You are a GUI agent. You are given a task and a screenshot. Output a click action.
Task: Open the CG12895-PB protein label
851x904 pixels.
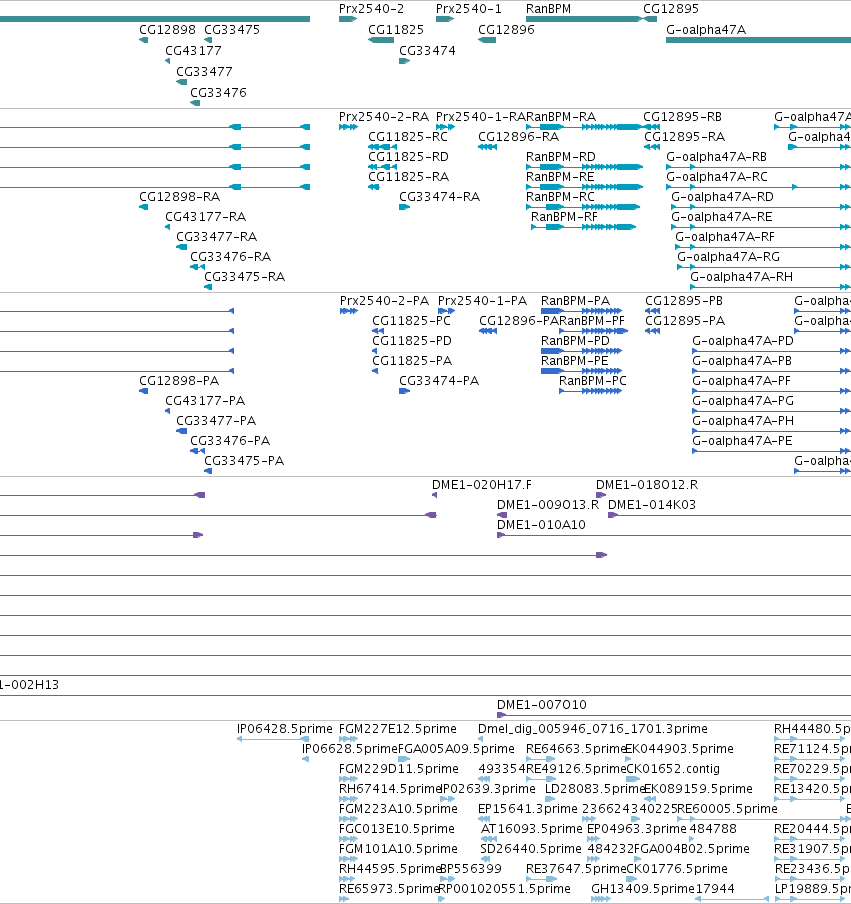pos(684,301)
